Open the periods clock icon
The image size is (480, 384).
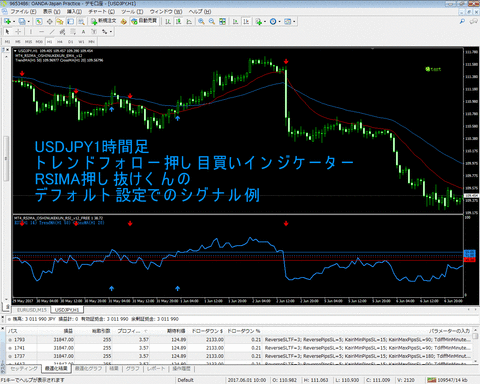point(273,21)
